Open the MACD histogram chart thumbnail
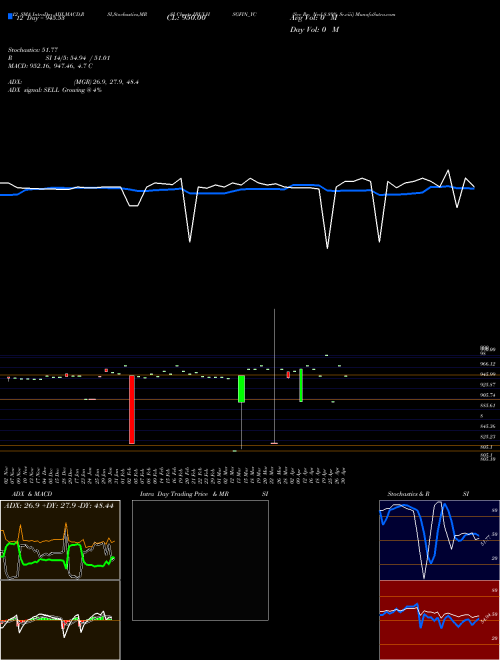This screenshot has width=500, height=660. click(60, 620)
